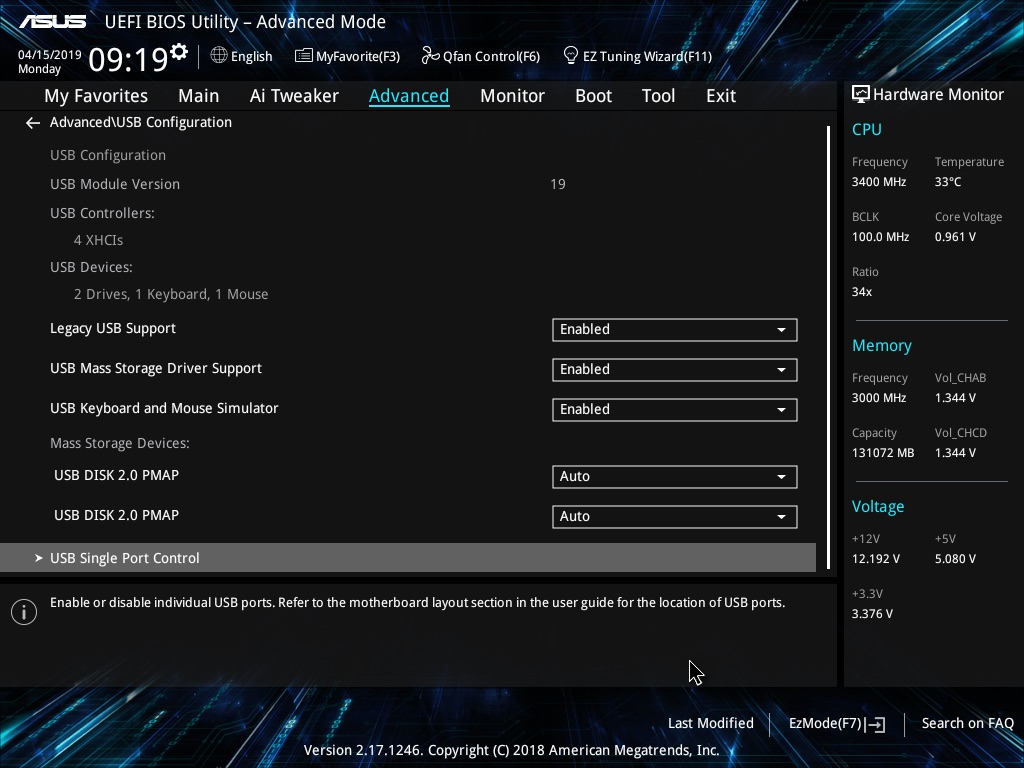Click +12V voltage value 12.192 V
1024x768 pixels.
876,559
